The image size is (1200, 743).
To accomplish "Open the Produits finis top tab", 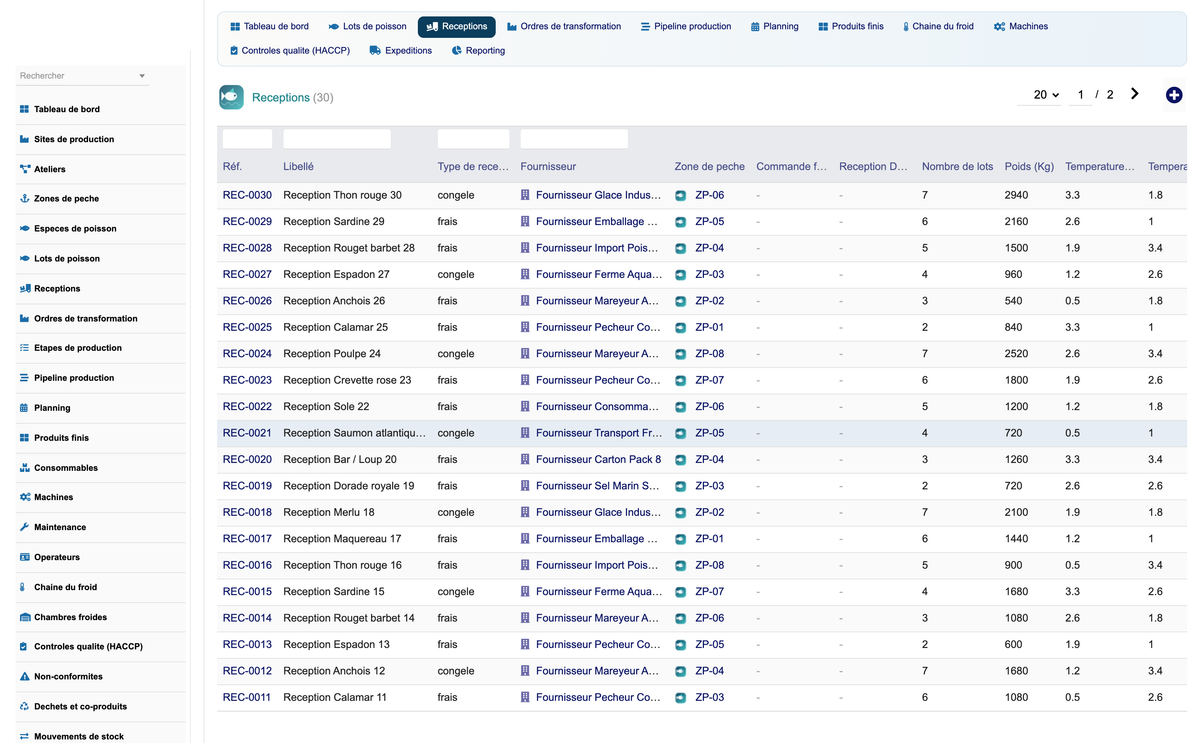I will click(851, 27).
